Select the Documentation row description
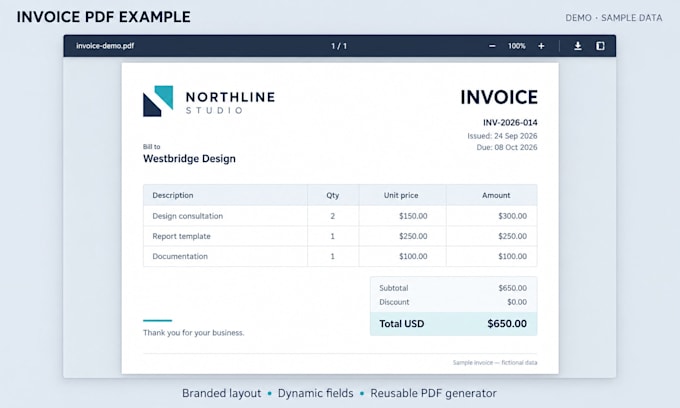The width and height of the screenshot is (680, 408). (180, 256)
